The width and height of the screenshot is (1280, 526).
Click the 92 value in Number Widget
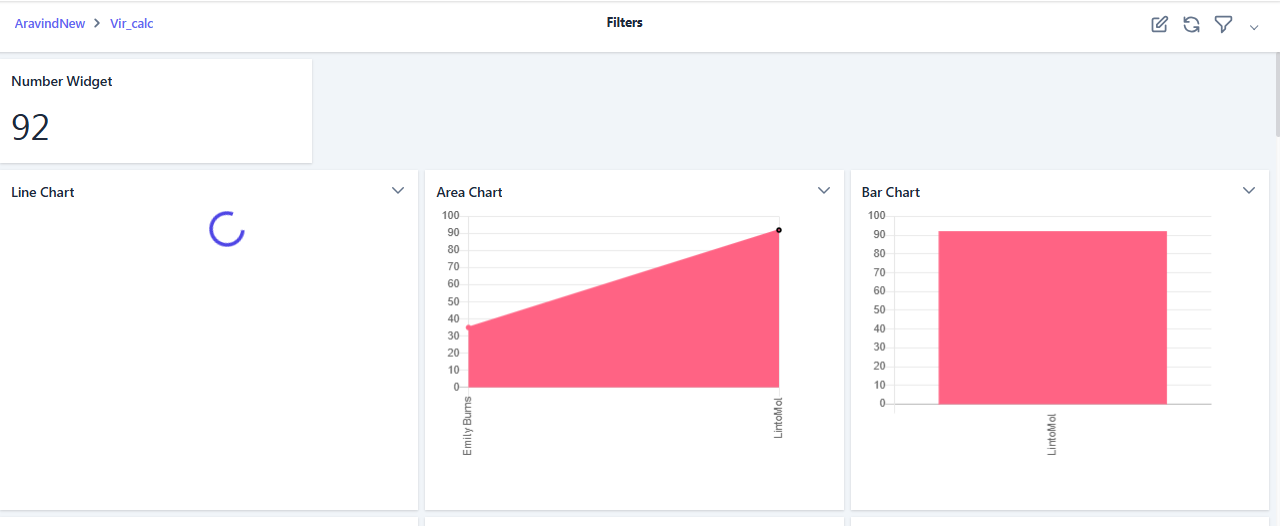[31, 128]
